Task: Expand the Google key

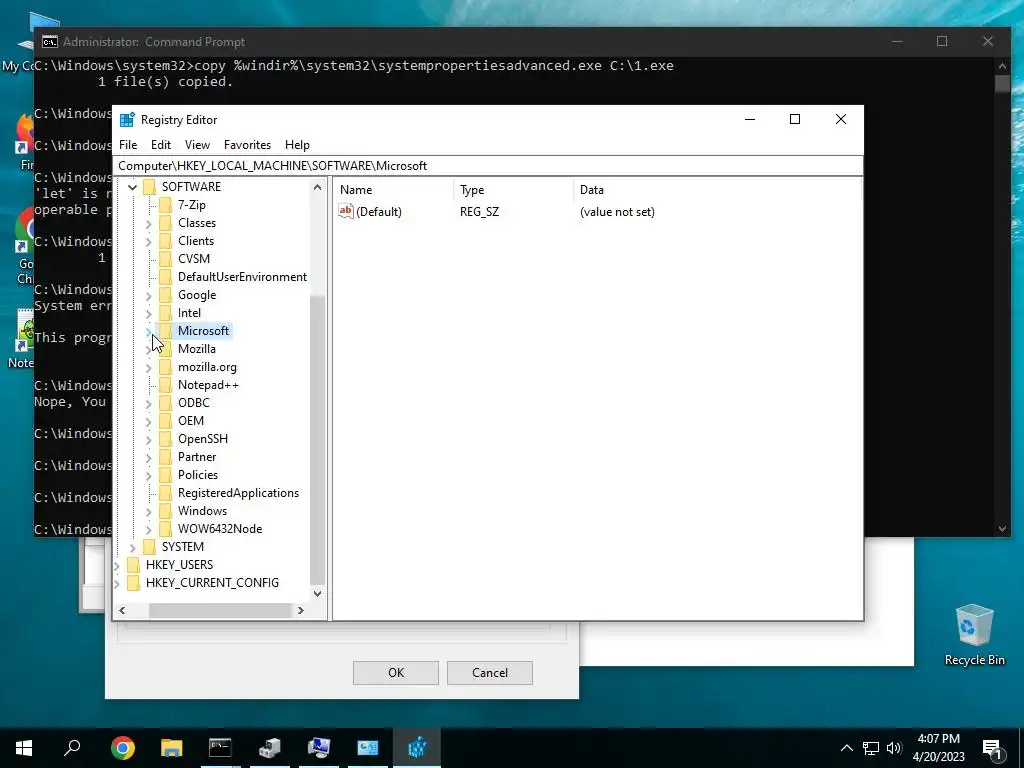Action: tap(149, 296)
